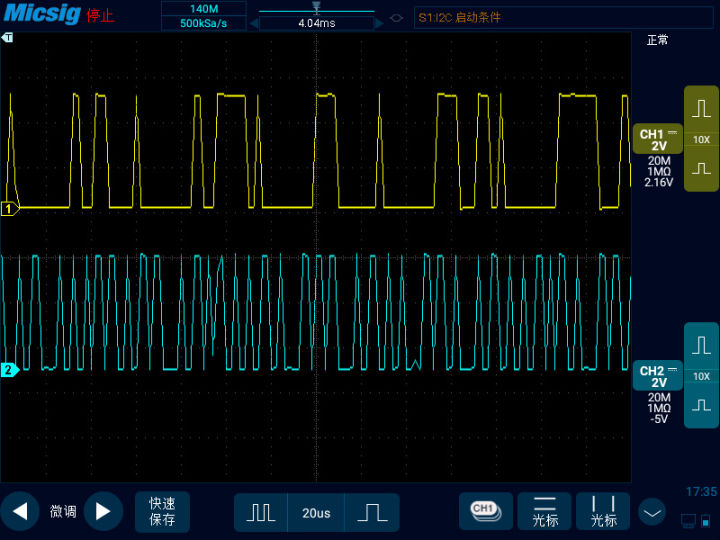Tap the 4.04ms horizontal position bar

tap(316, 23)
